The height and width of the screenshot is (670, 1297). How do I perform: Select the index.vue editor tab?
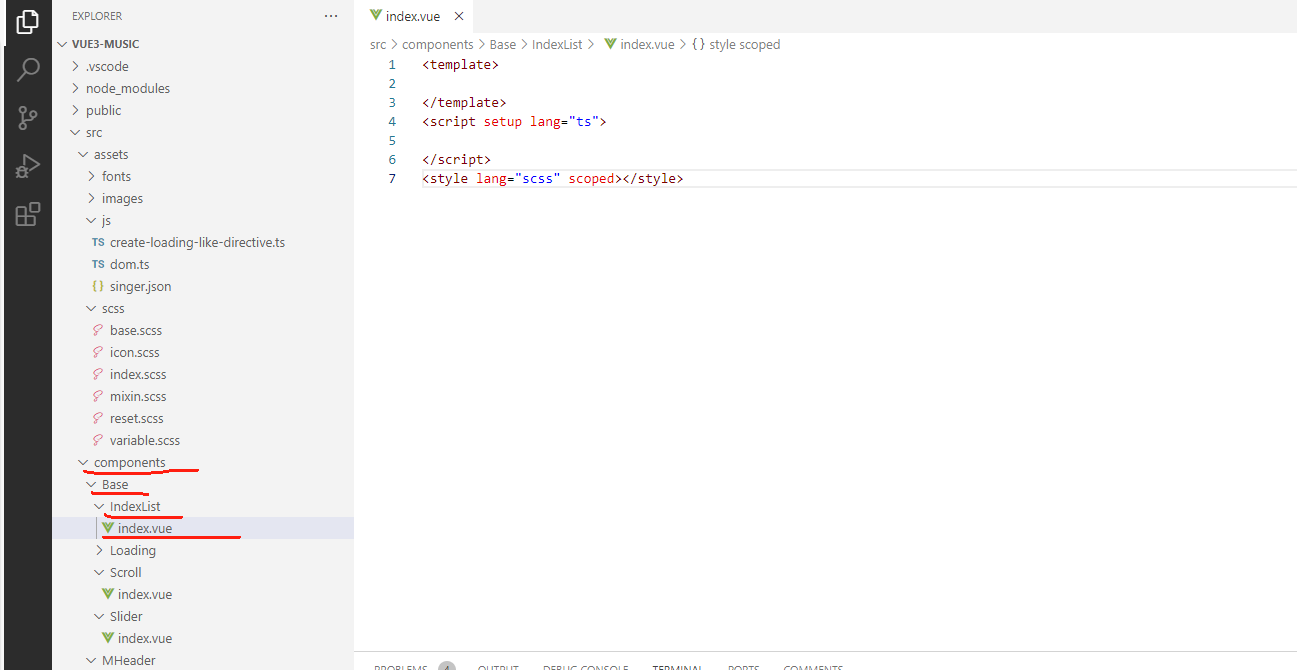415,16
